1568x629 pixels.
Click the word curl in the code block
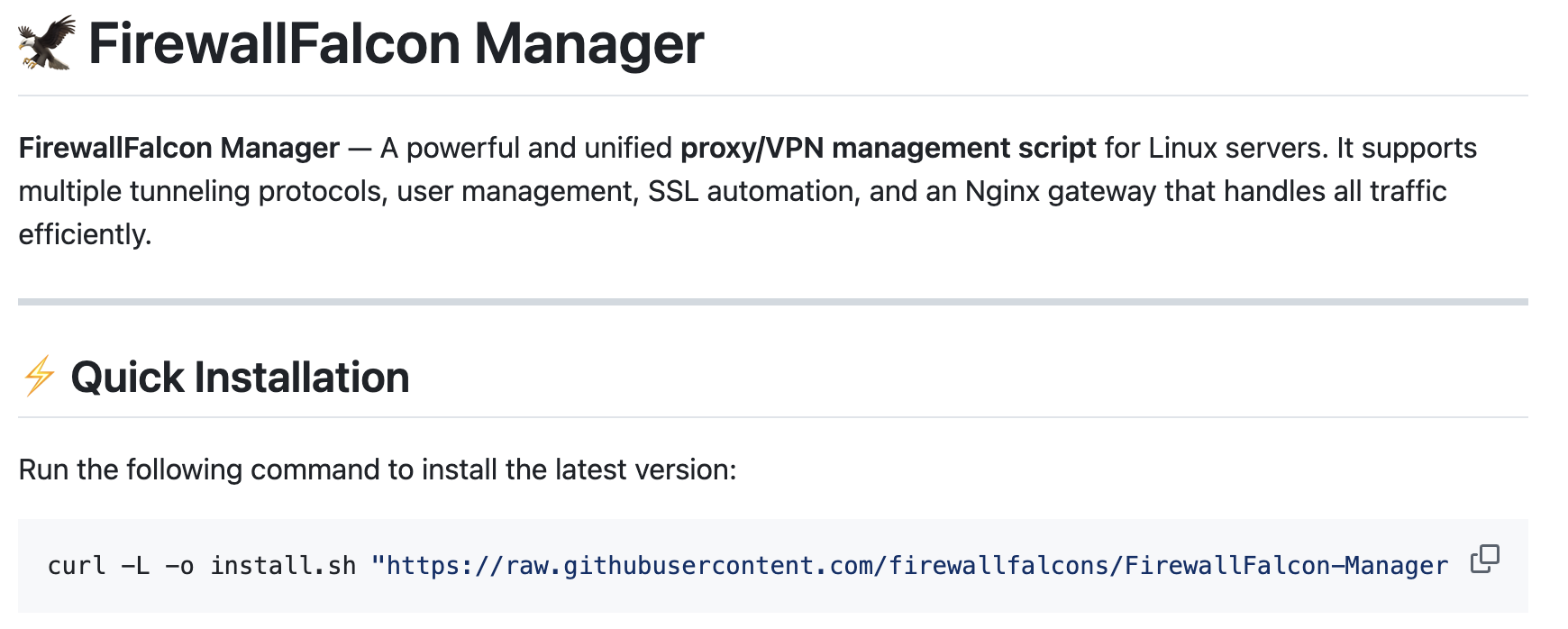coord(77,565)
